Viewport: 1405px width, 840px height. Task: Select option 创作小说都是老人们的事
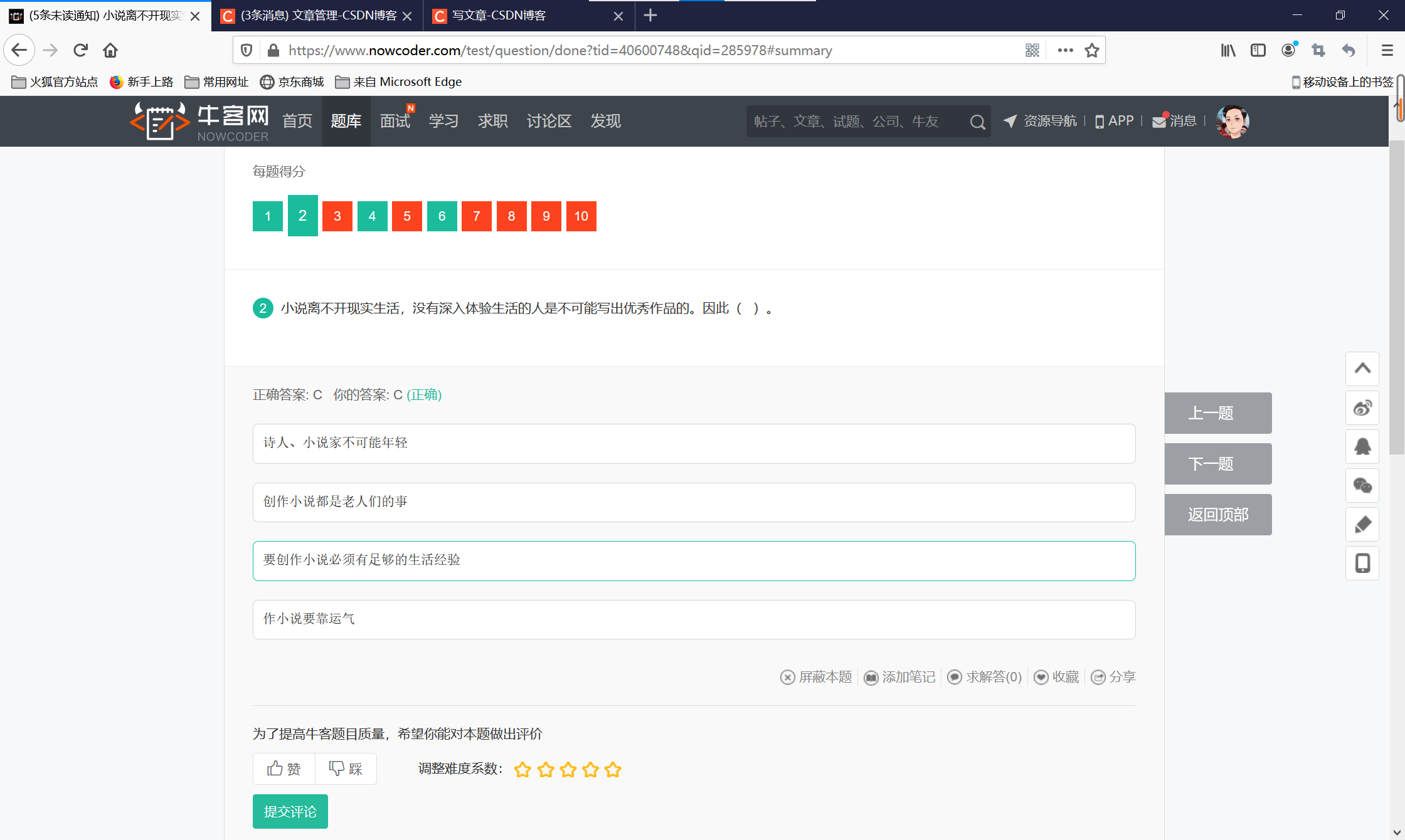point(694,502)
